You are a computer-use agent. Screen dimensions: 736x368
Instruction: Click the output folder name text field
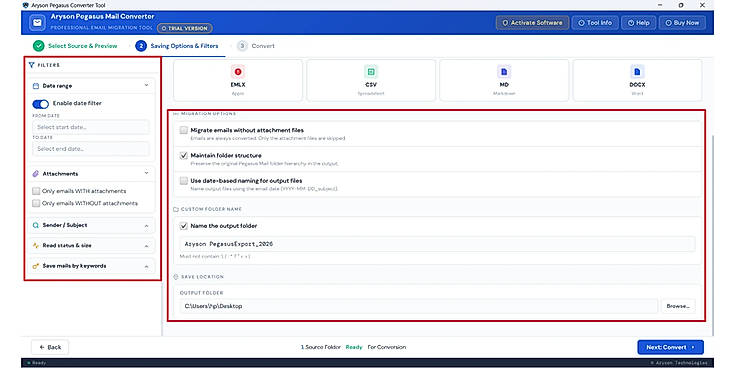pyautogui.click(x=437, y=244)
